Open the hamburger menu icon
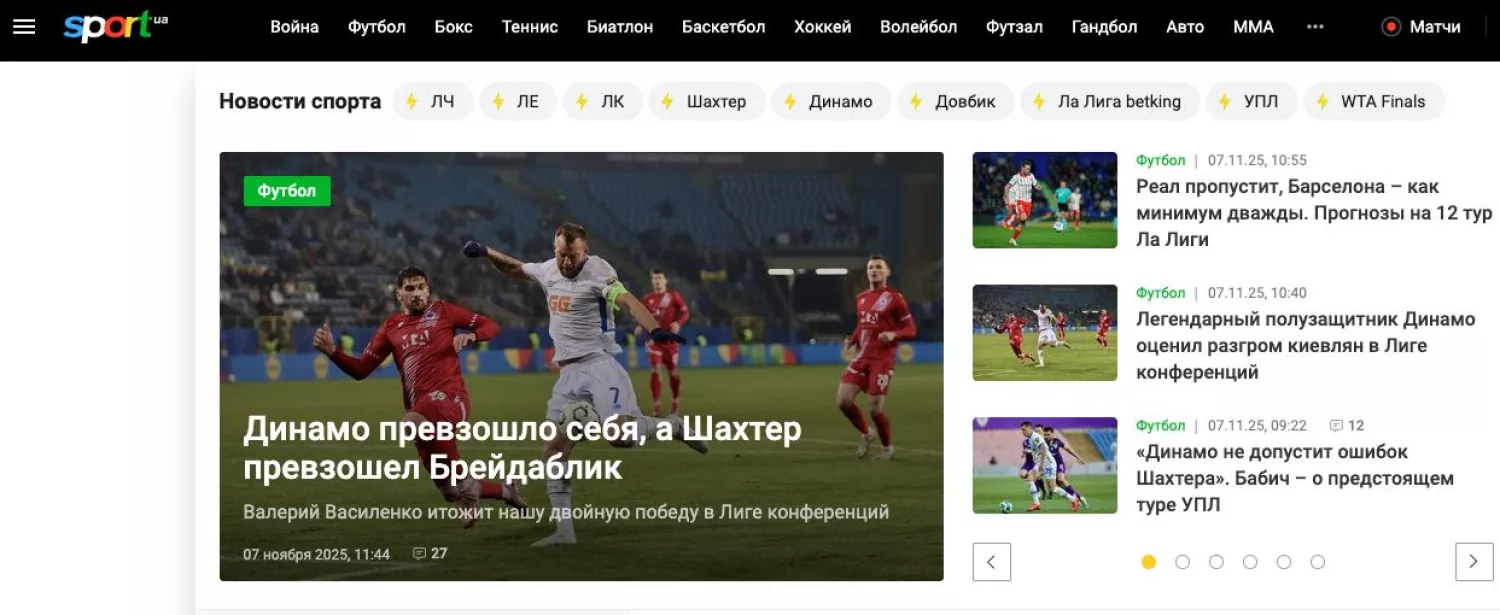This screenshot has width=1500, height=615. click(24, 27)
